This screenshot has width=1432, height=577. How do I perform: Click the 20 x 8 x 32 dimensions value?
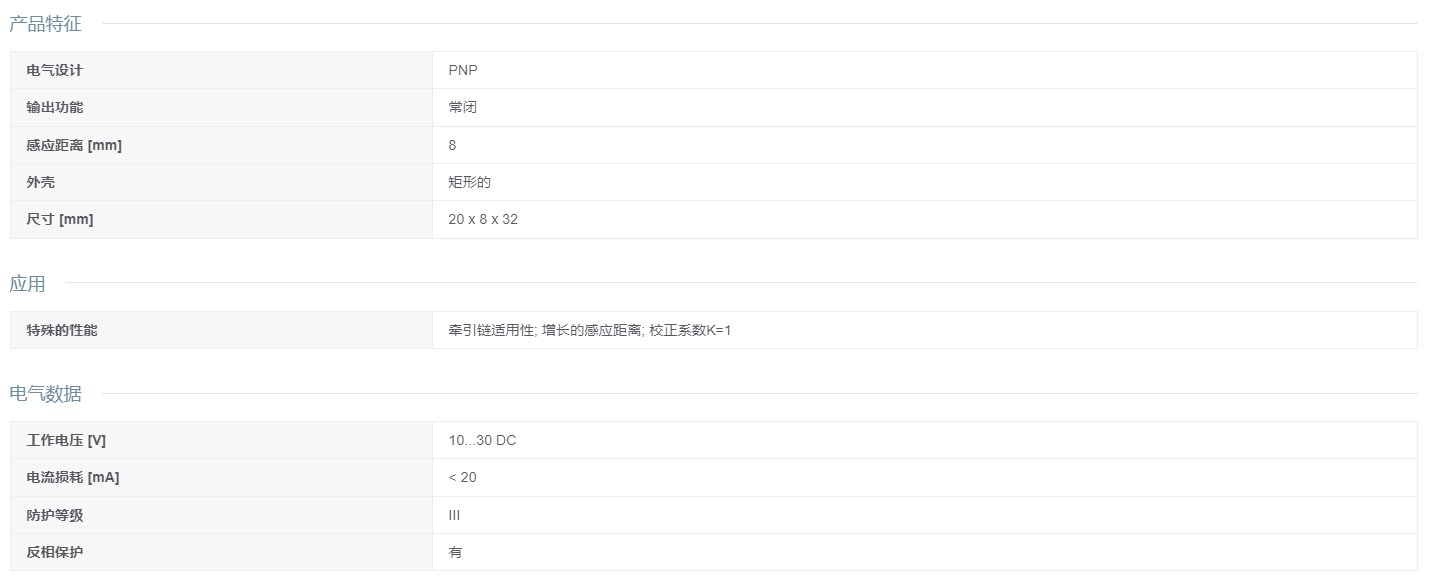click(483, 219)
